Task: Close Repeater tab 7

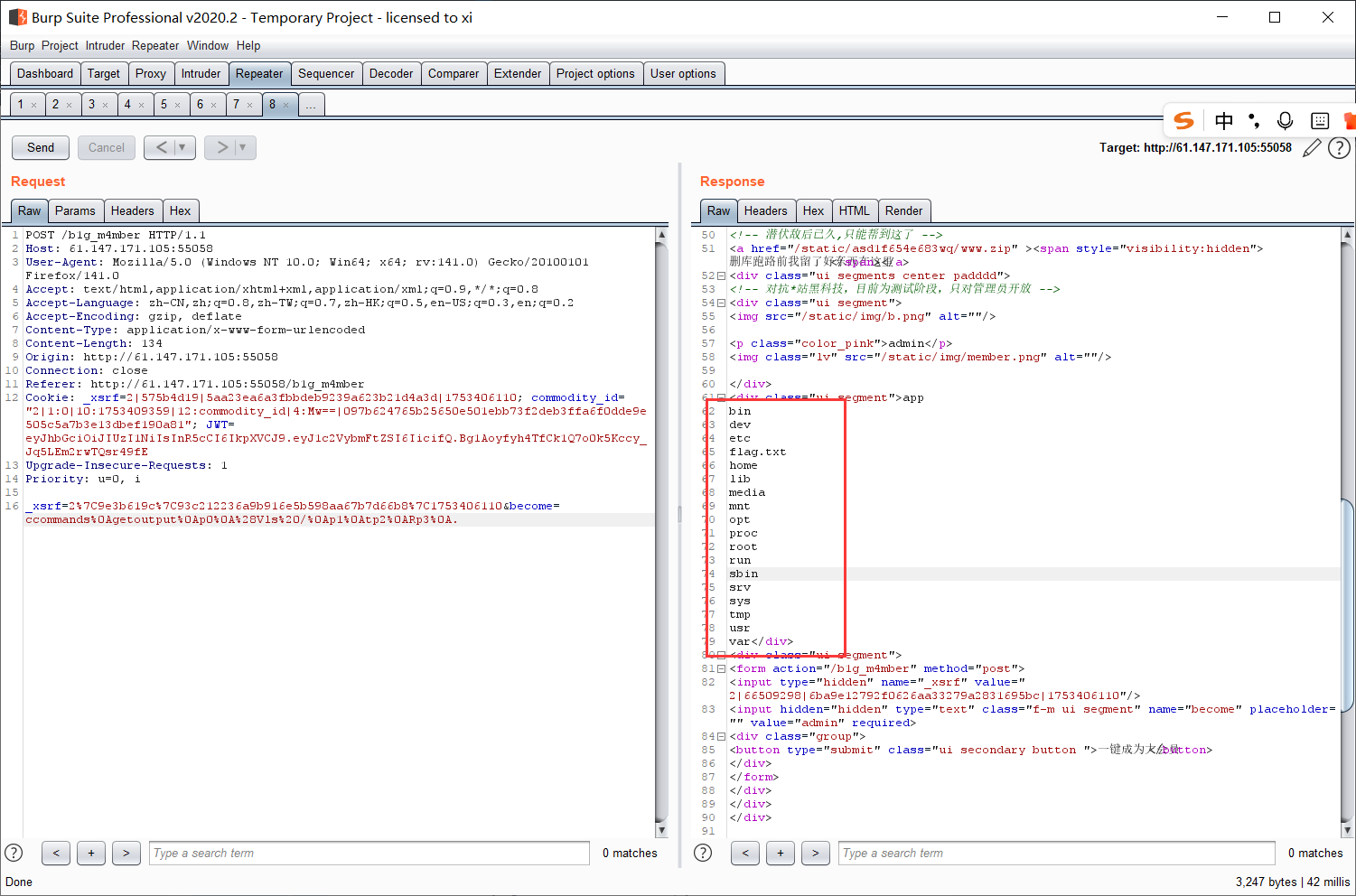Action: point(249,105)
